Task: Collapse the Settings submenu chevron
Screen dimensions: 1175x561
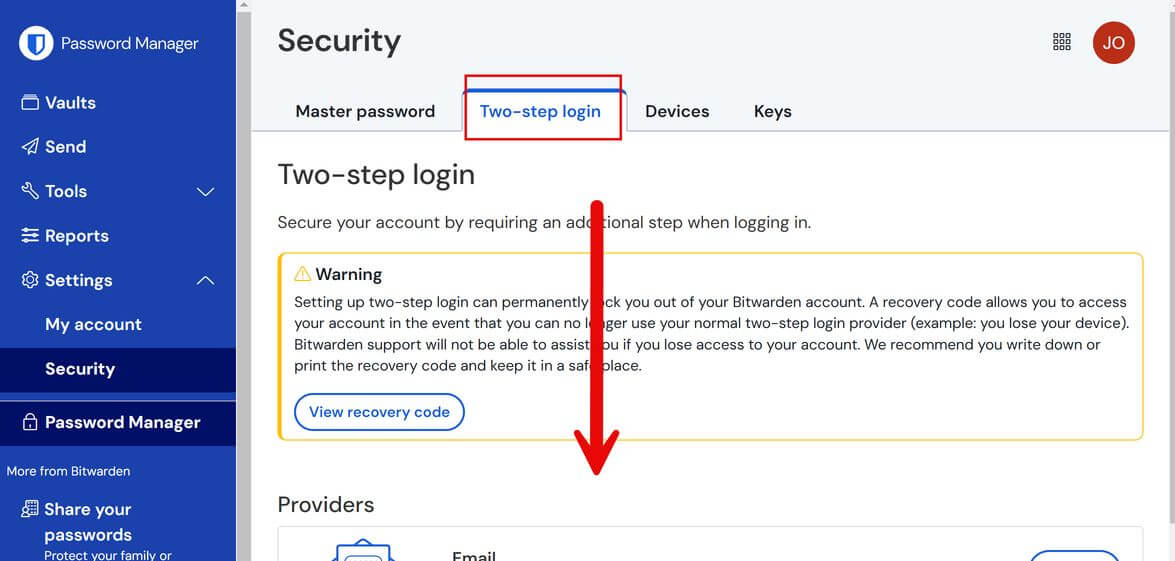Action: pos(205,280)
